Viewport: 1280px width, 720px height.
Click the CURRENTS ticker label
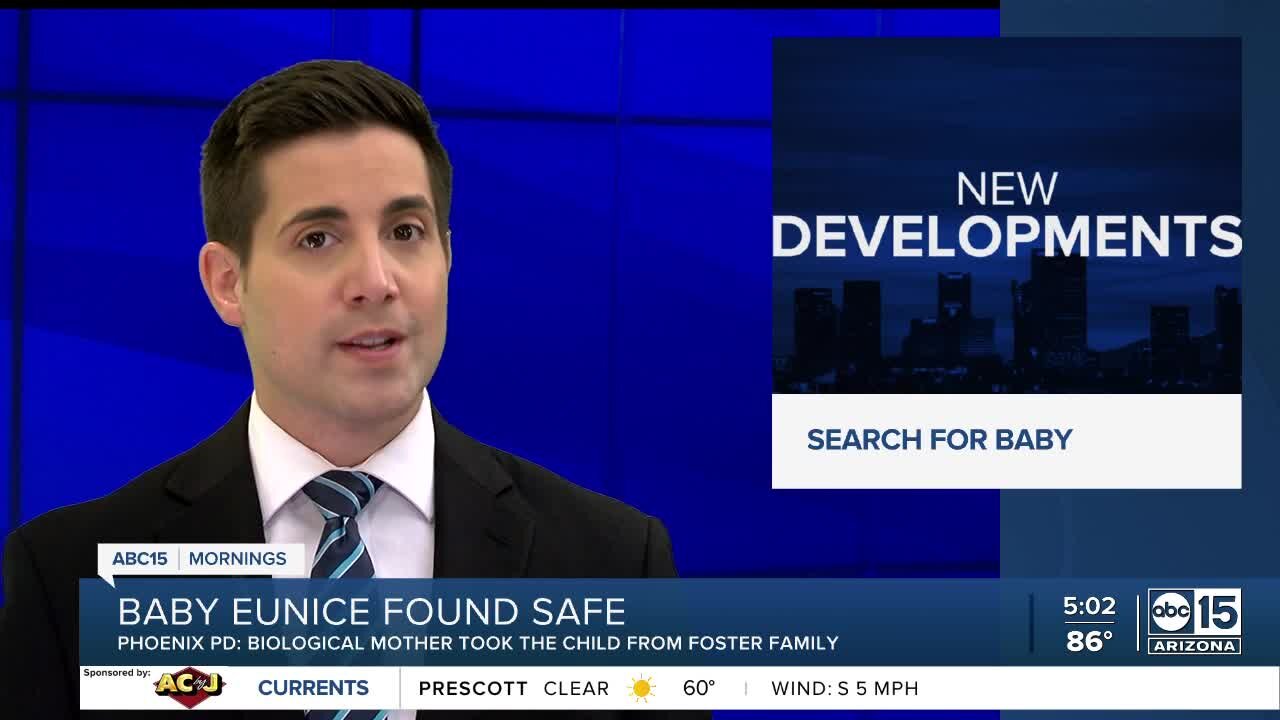coord(313,688)
